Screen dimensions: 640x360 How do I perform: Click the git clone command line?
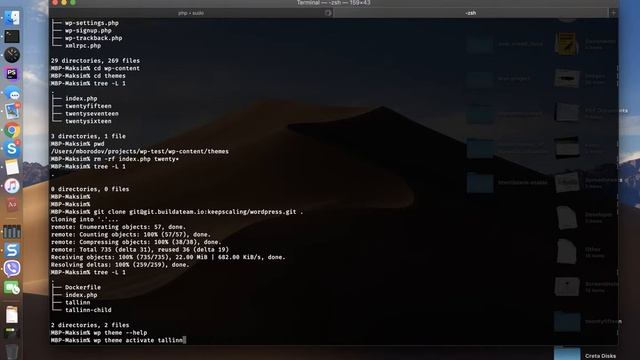click(x=177, y=212)
